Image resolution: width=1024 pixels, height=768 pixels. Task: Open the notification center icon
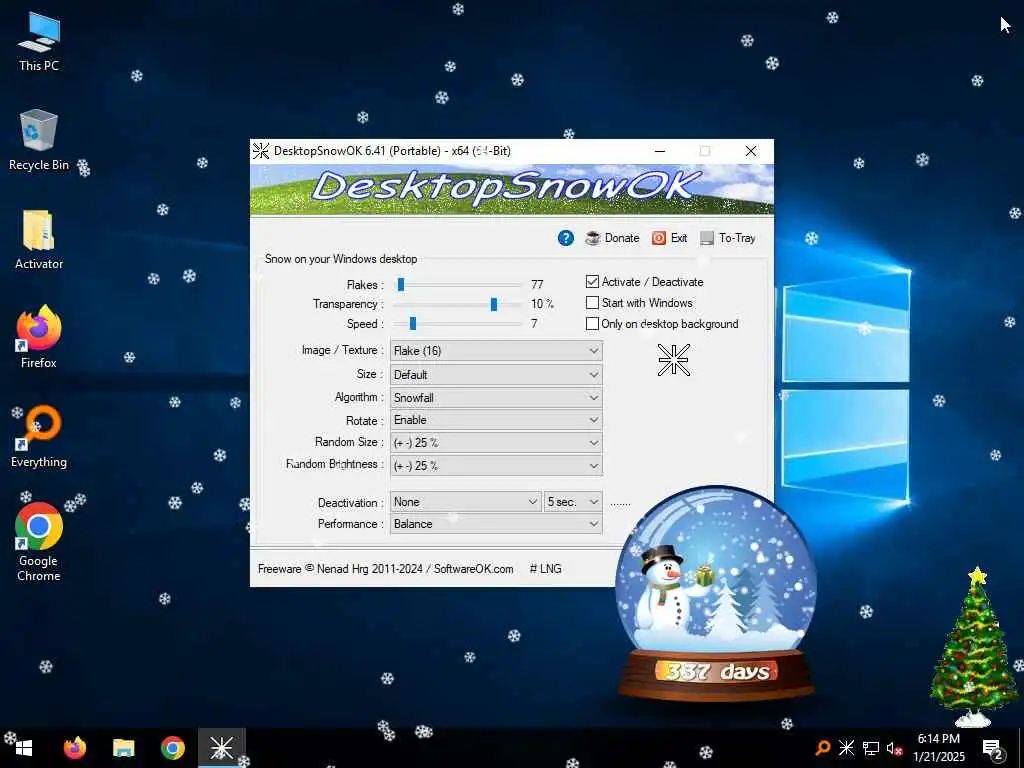coord(993,748)
